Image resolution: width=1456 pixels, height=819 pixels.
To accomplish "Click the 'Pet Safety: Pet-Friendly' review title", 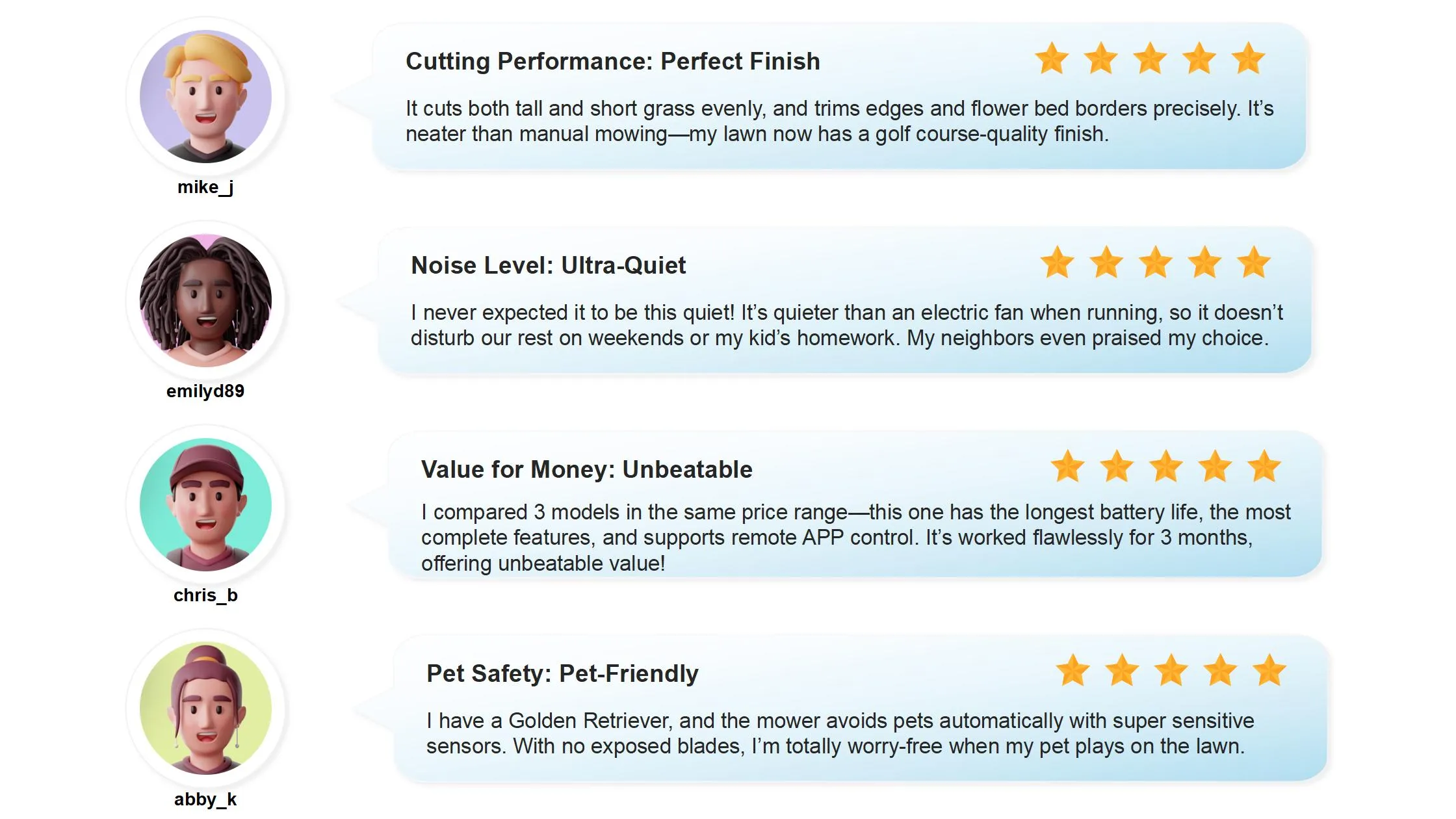I will tap(562, 673).
